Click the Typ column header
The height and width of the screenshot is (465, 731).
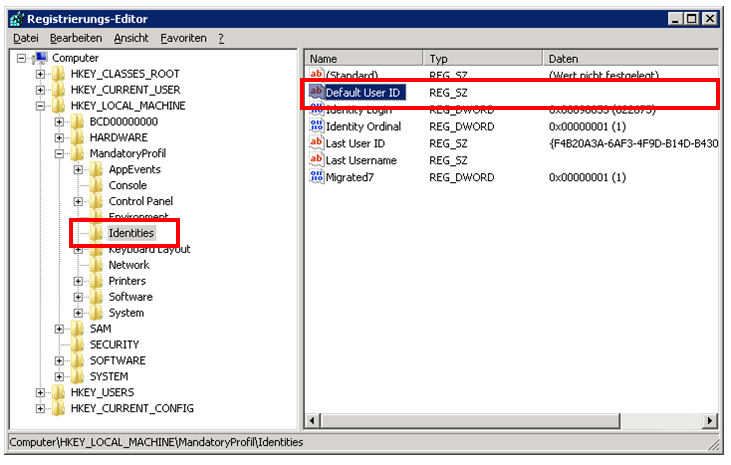click(482, 59)
